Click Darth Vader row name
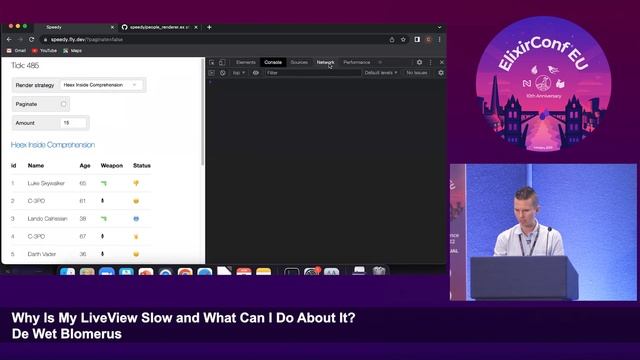 pyautogui.click(x=42, y=254)
